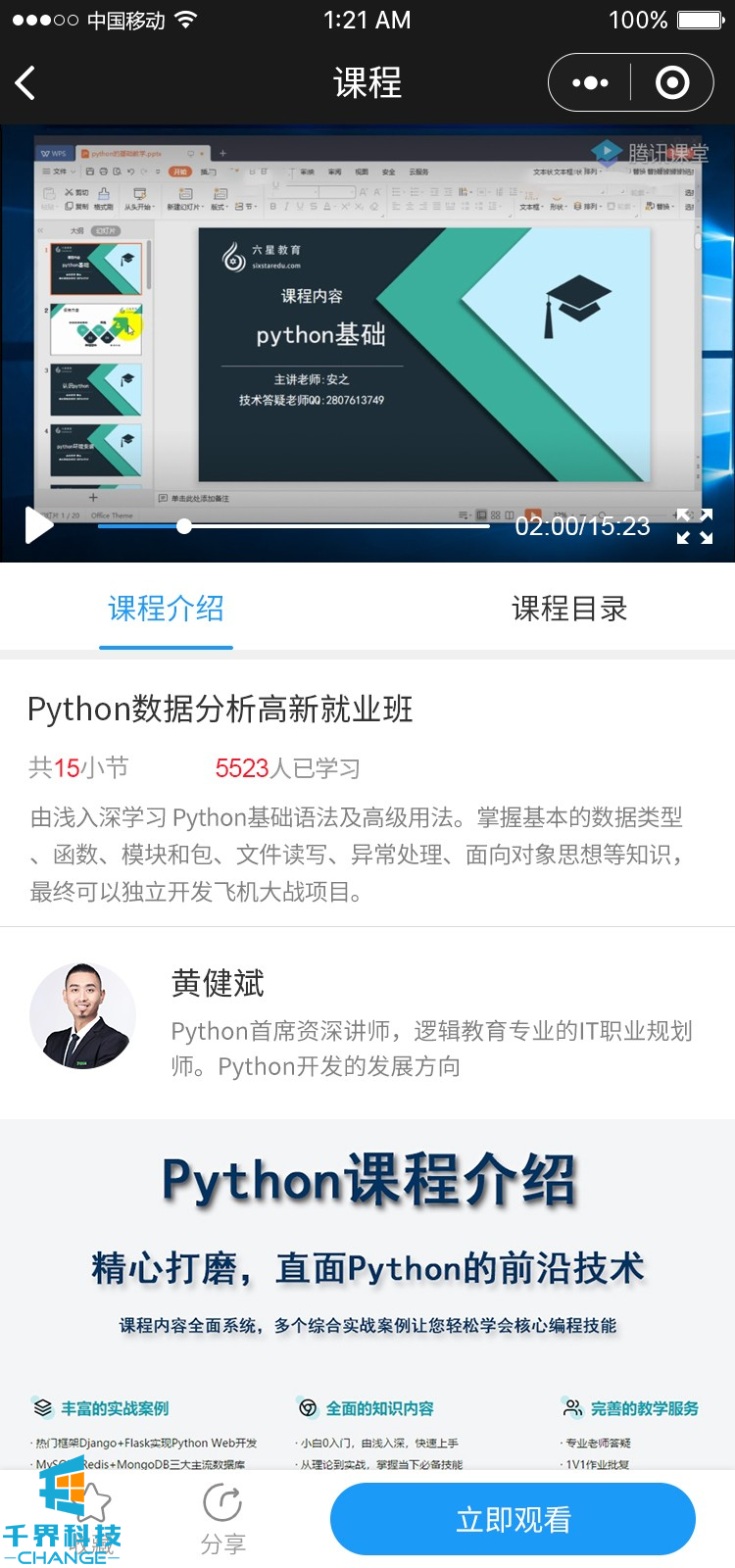The width and height of the screenshot is (735, 1568).
Task: Tap instructor name 黄健斌
Action: pyautogui.click(x=218, y=983)
